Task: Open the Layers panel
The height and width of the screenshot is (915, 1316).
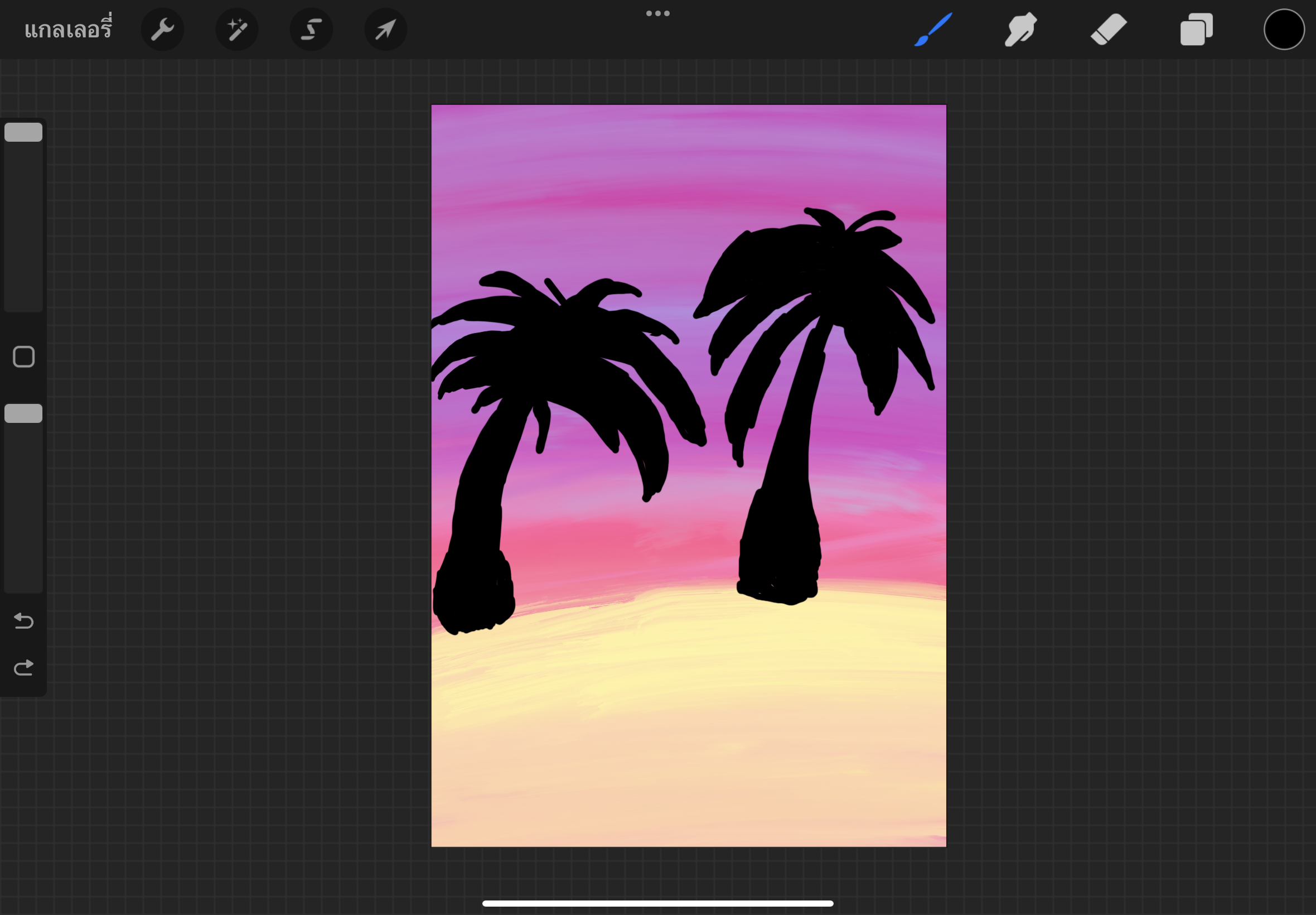Action: 1196,28
